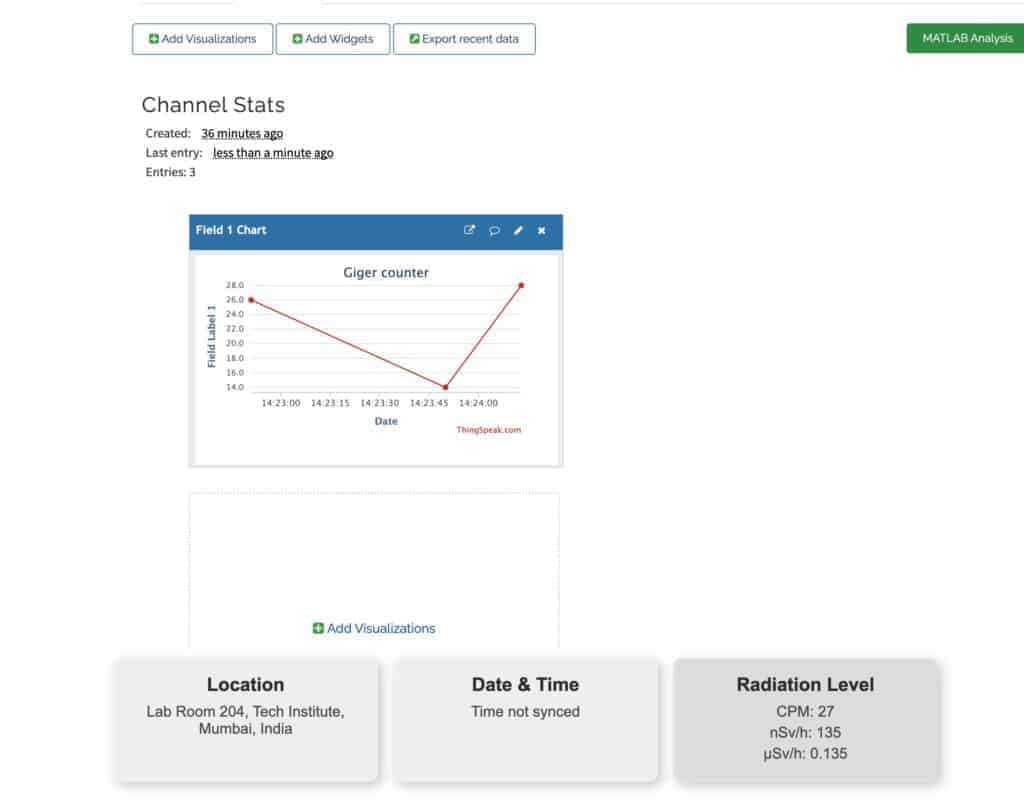Click the Add Widgets button
The image size is (1024, 800).
point(333,39)
